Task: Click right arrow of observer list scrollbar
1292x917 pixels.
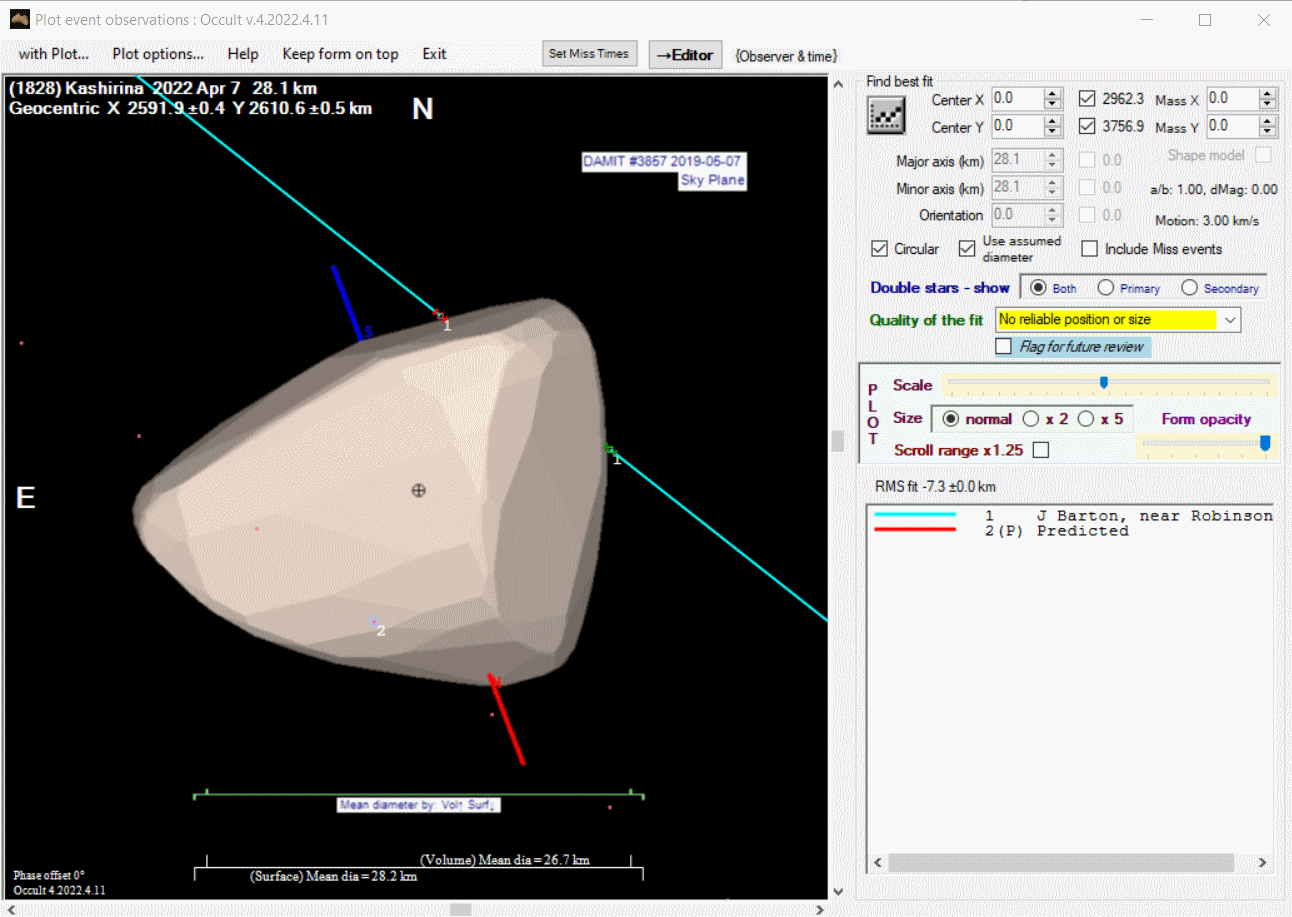Action: [x=1262, y=862]
